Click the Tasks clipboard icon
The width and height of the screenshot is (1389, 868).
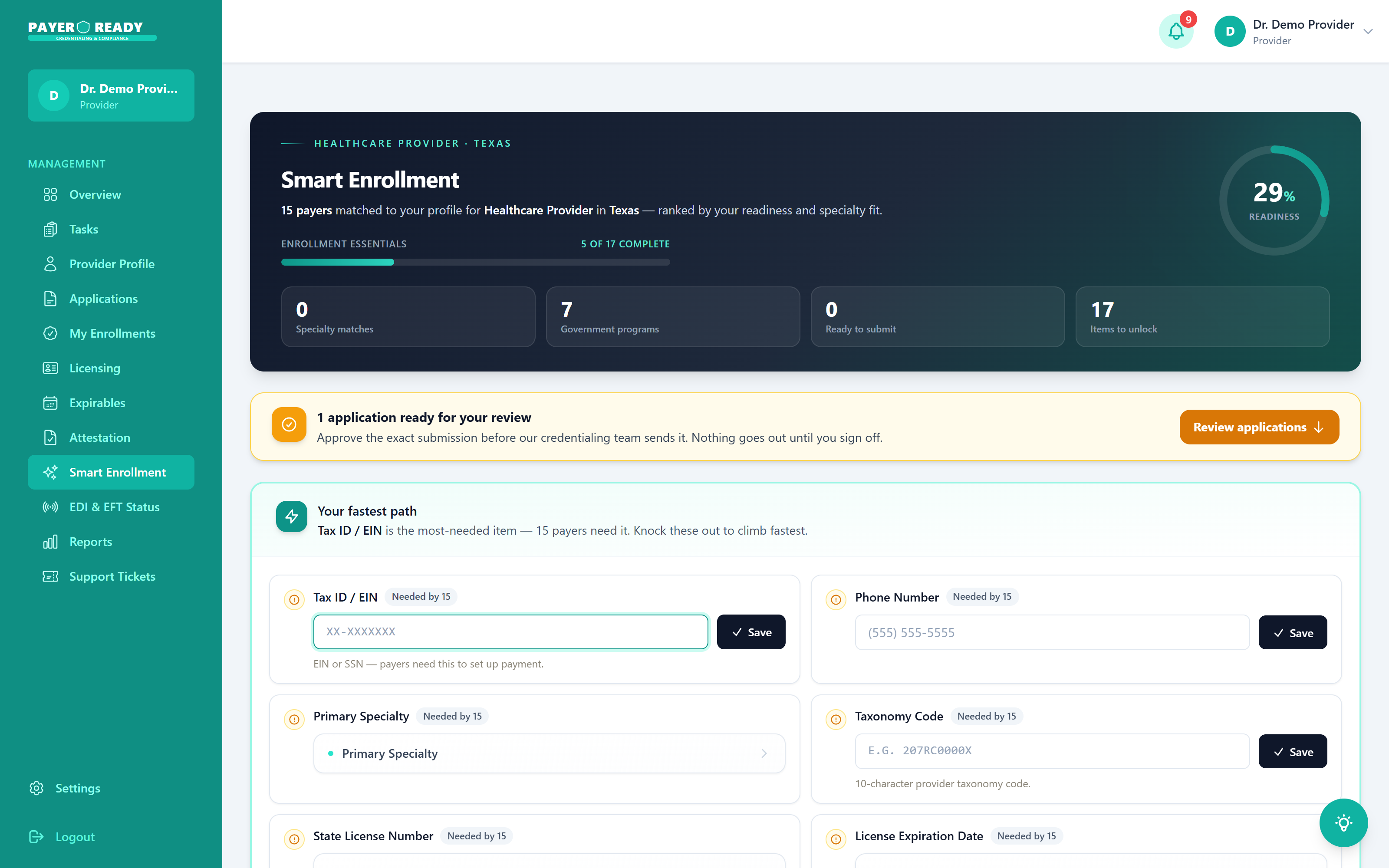click(x=50, y=229)
